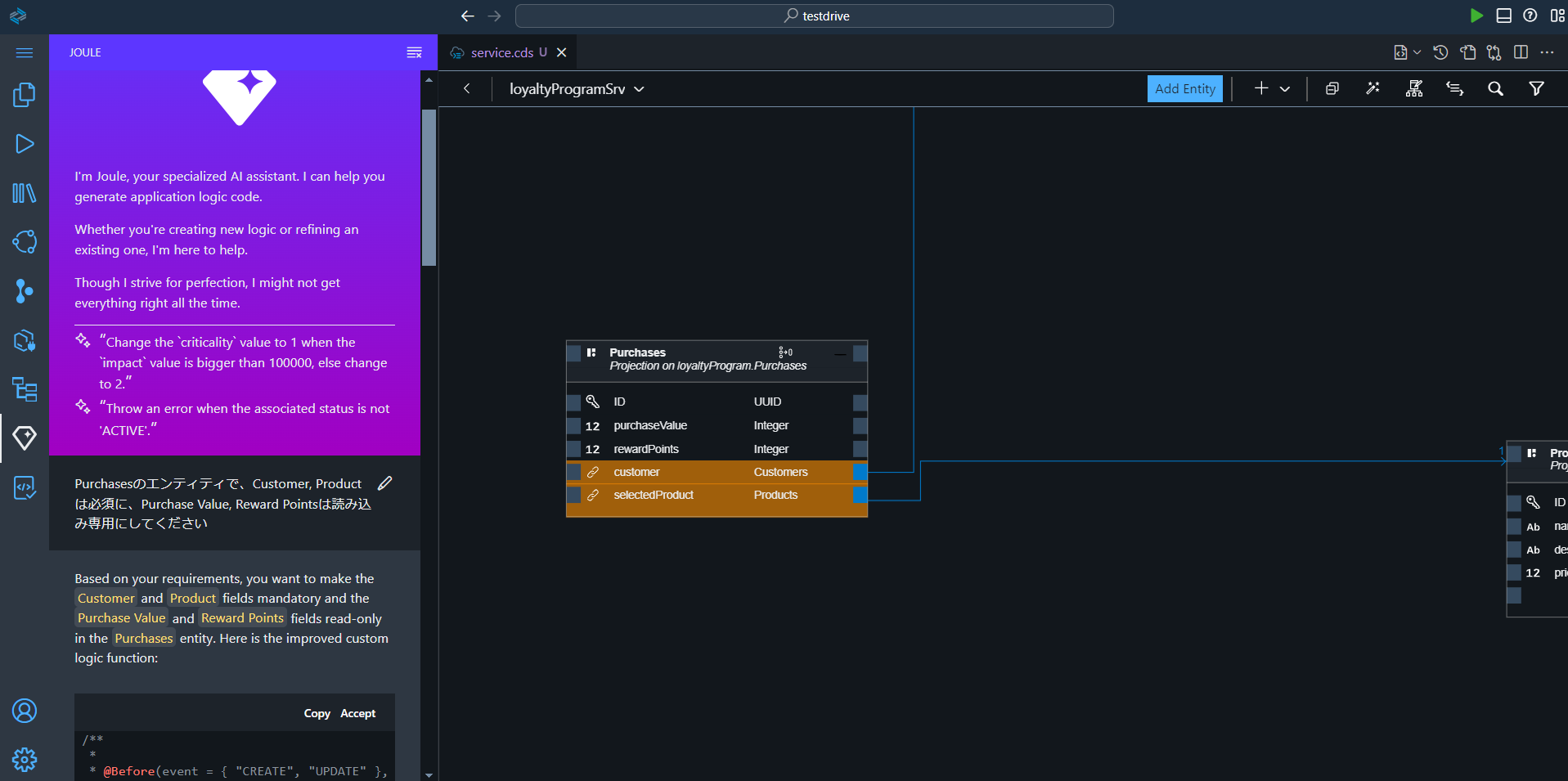Open the Run and Debug view
The height and width of the screenshot is (781, 1568).
pos(25,144)
